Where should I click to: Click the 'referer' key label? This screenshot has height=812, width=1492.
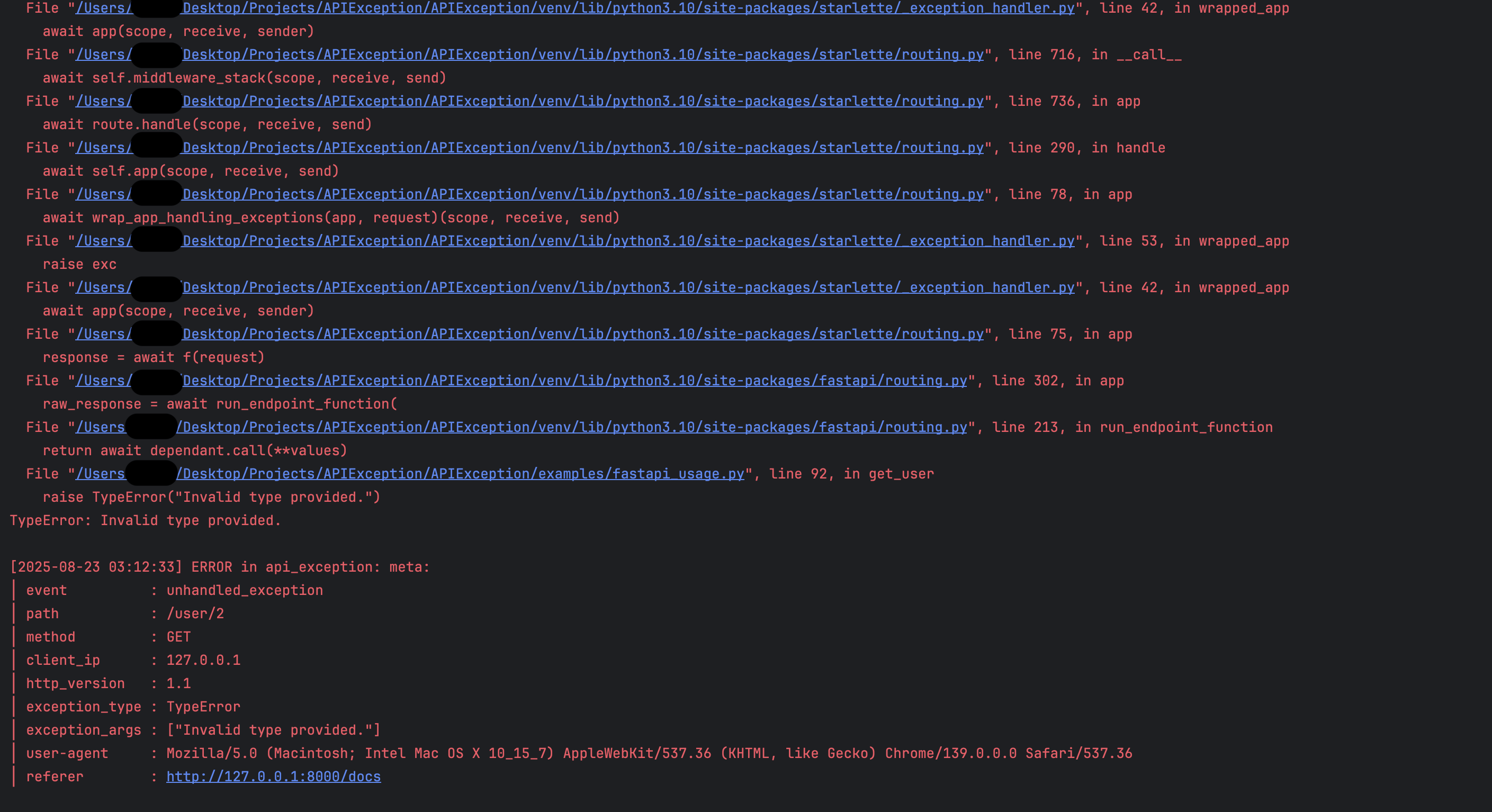[x=55, y=777]
